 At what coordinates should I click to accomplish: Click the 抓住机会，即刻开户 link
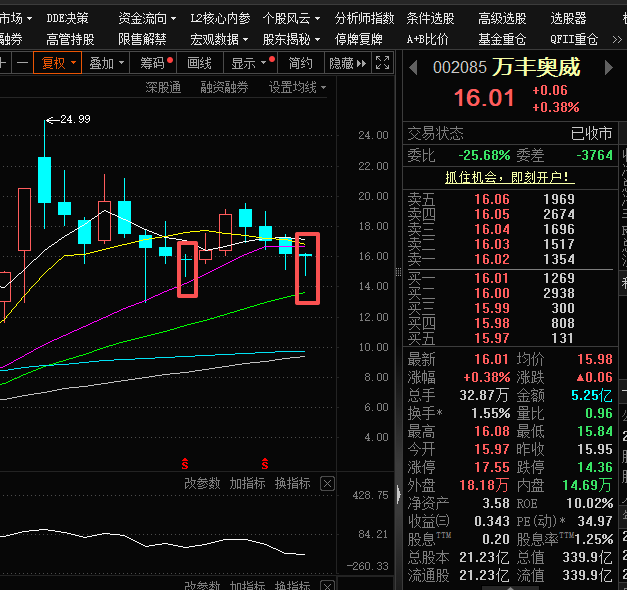[510, 177]
